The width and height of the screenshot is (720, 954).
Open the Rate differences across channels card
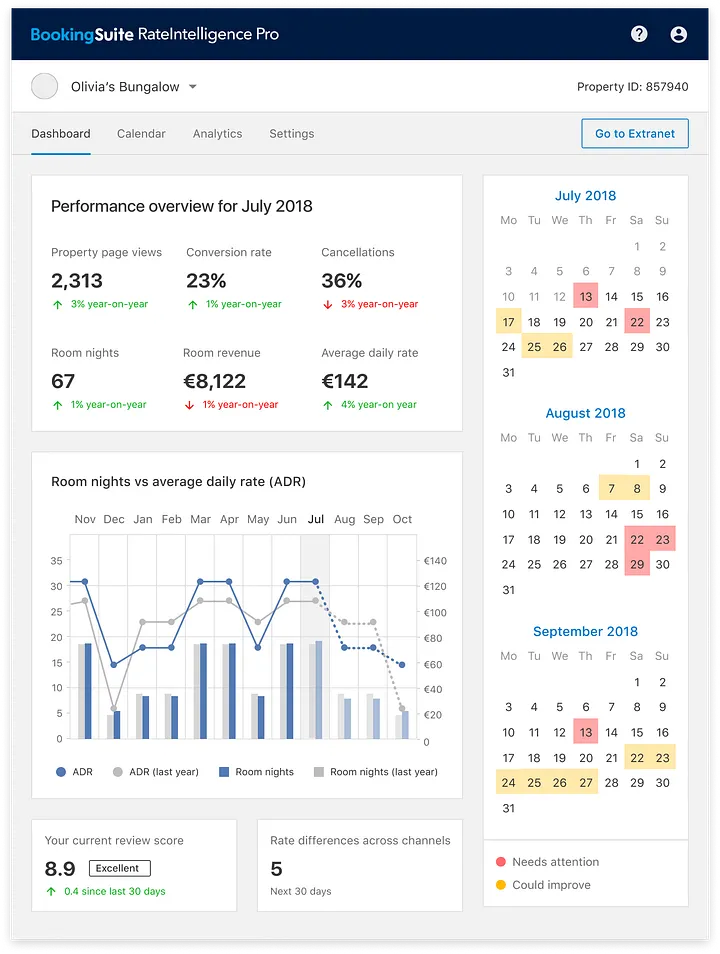tap(360, 865)
